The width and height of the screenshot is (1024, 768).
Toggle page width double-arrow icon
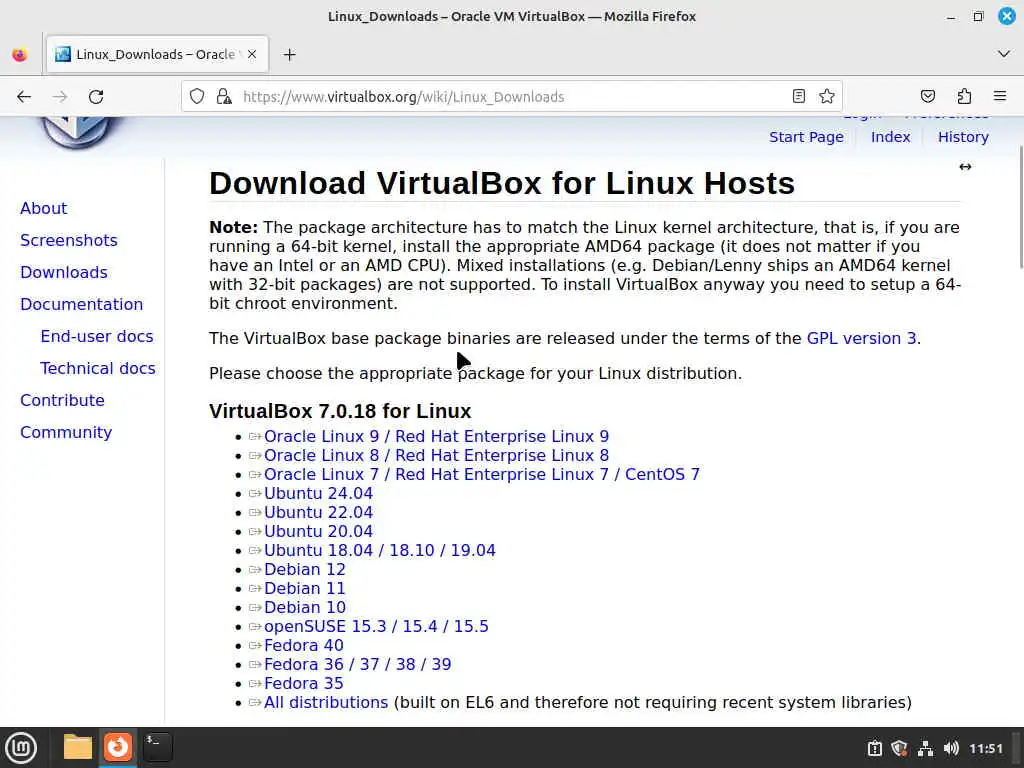point(965,167)
